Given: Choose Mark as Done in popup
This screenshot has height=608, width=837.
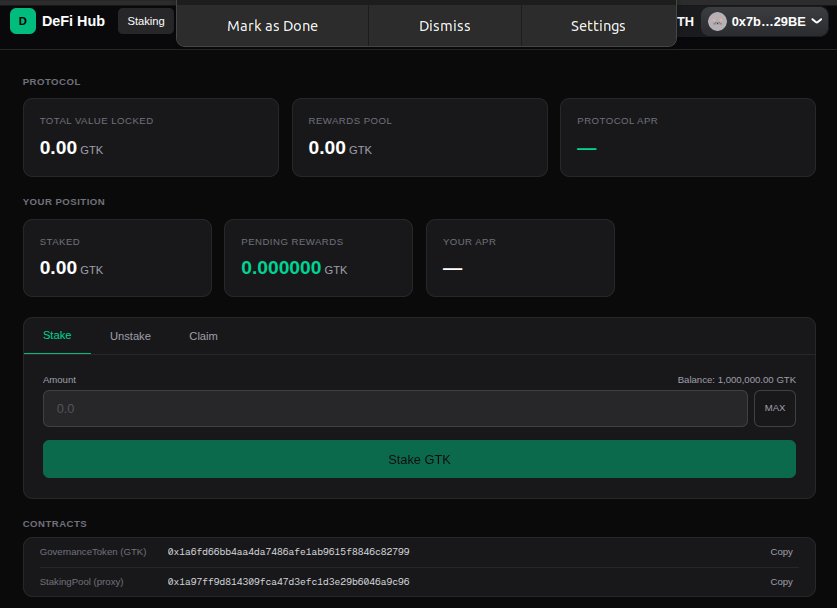Looking at the screenshot, I should tap(272, 26).
